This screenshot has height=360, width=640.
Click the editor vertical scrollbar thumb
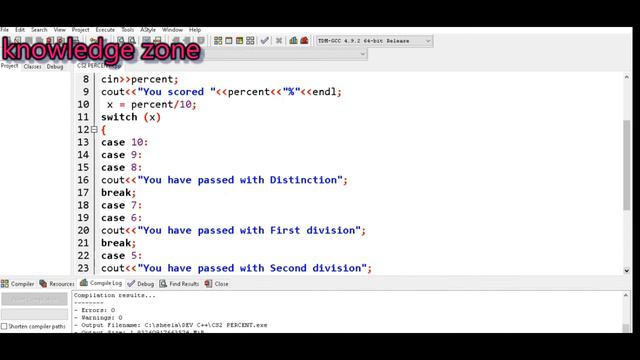click(x=627, y=165)
